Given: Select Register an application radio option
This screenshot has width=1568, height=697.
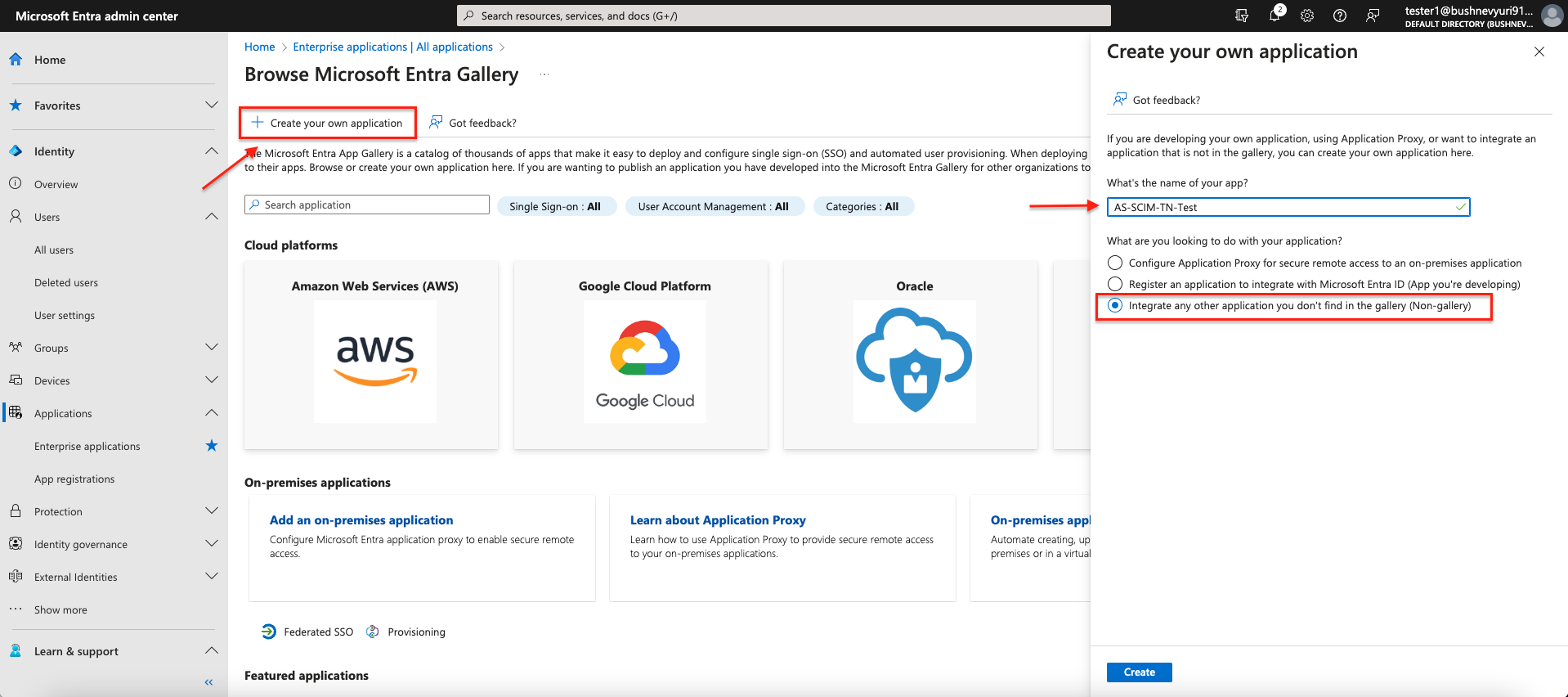Looking at the screenshot, I should point(1115,284).
